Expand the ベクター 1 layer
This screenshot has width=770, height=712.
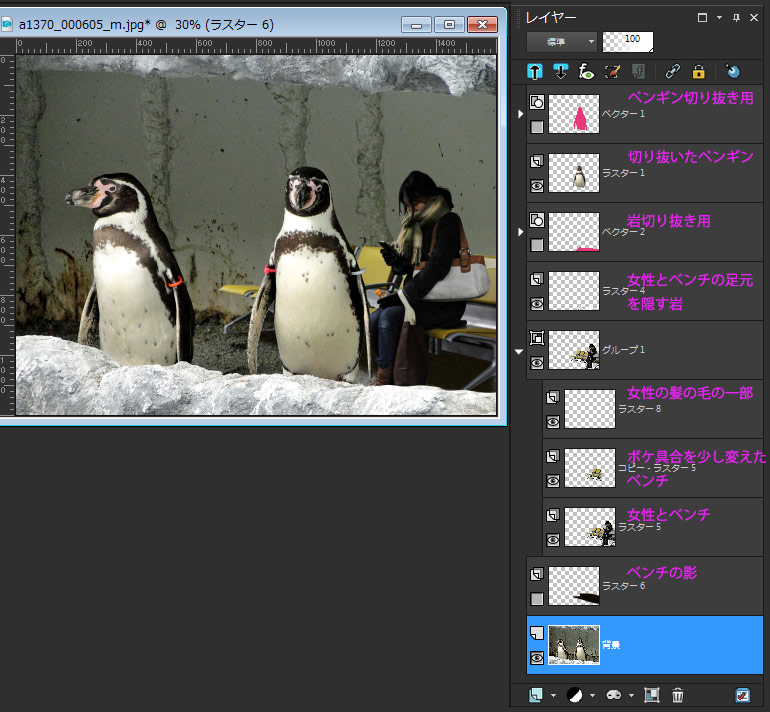tap(519, 115)
